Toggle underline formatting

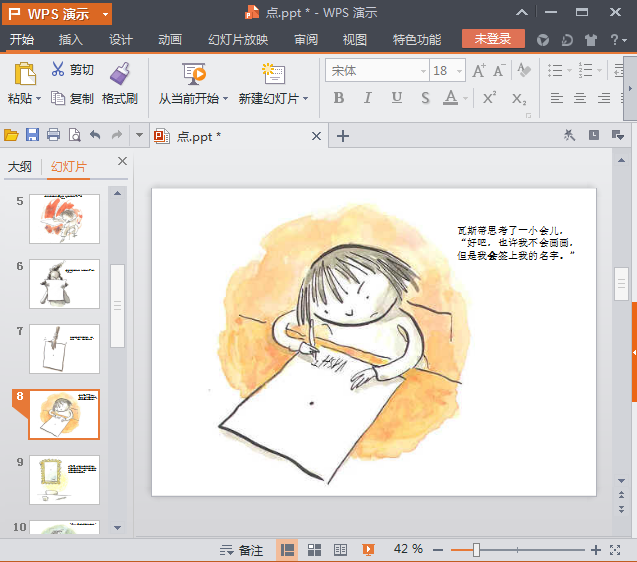(397, 98)
